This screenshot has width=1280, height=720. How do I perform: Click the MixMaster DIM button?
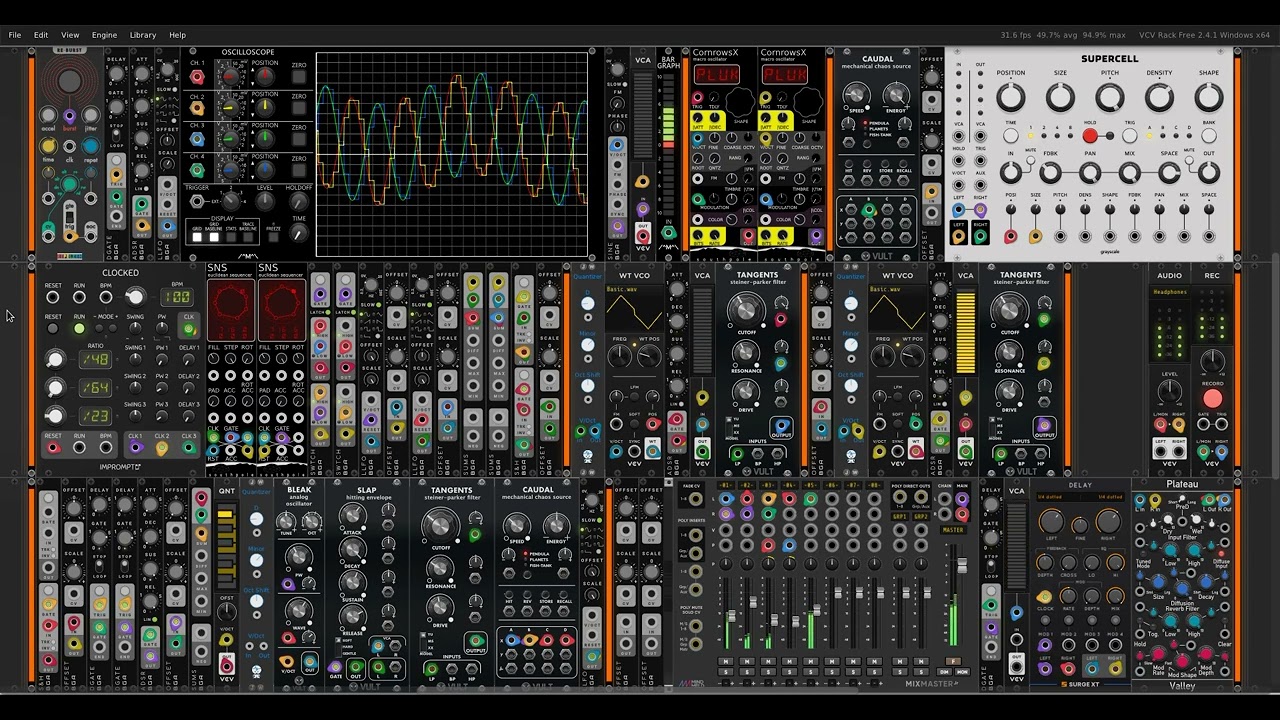[943, 671]
